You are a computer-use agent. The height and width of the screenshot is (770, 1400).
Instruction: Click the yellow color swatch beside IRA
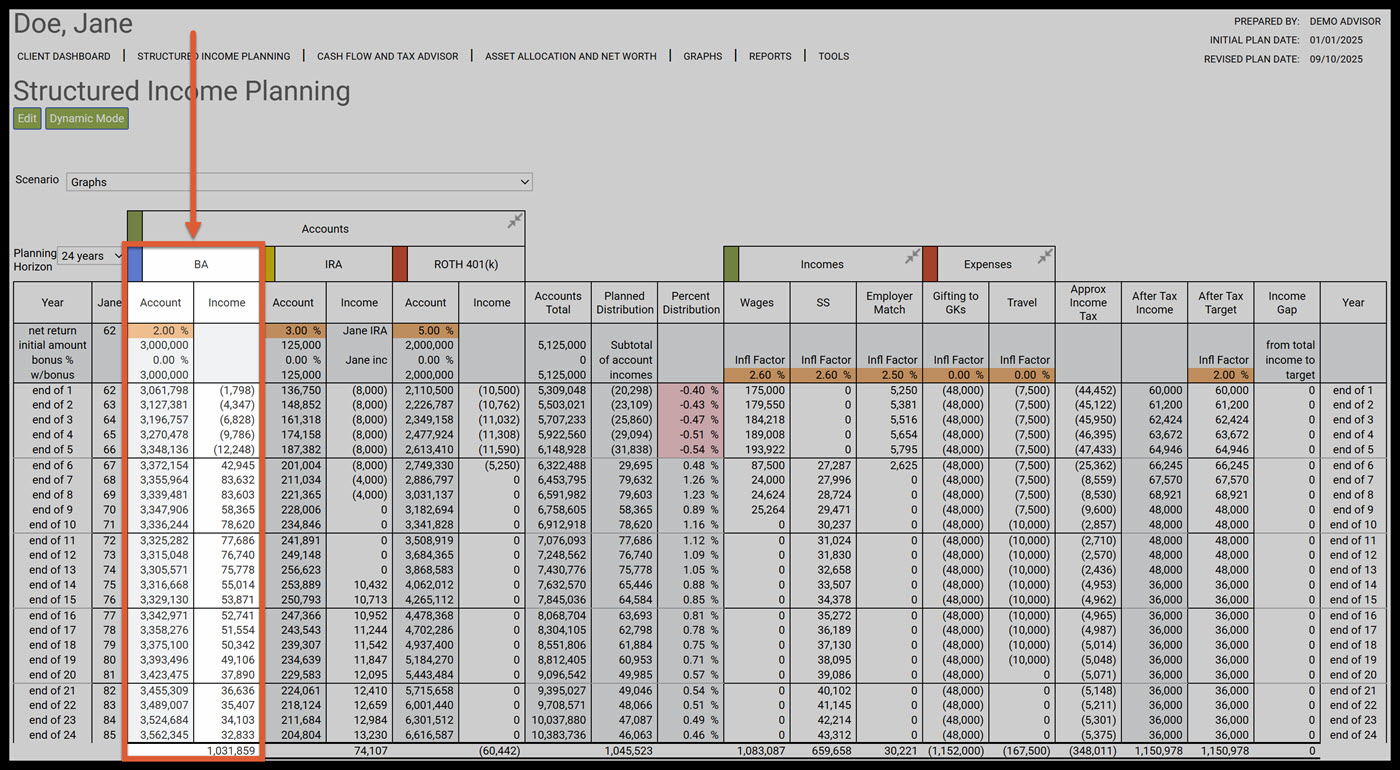(x=268, y=264)
